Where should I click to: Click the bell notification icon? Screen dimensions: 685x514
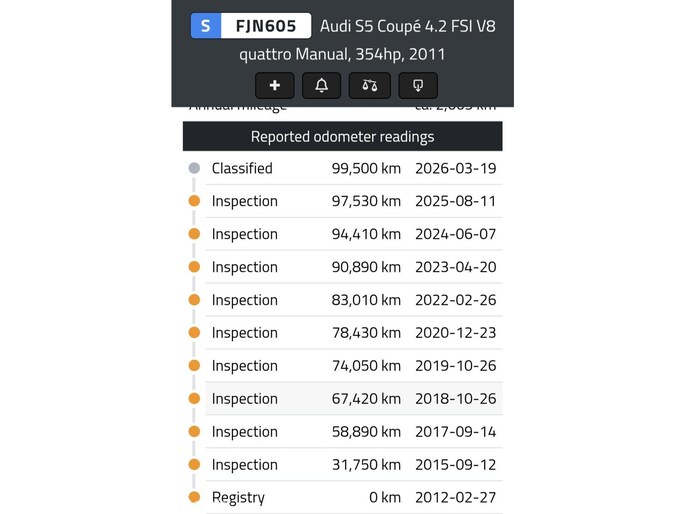click(322, 86)
